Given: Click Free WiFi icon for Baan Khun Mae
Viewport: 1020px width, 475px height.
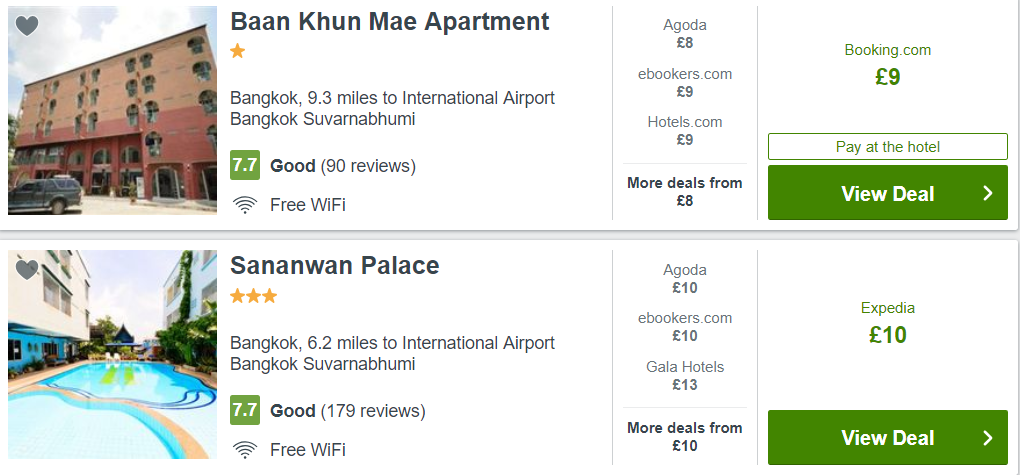Looking at the screenshot, I should tap(244, 205).
